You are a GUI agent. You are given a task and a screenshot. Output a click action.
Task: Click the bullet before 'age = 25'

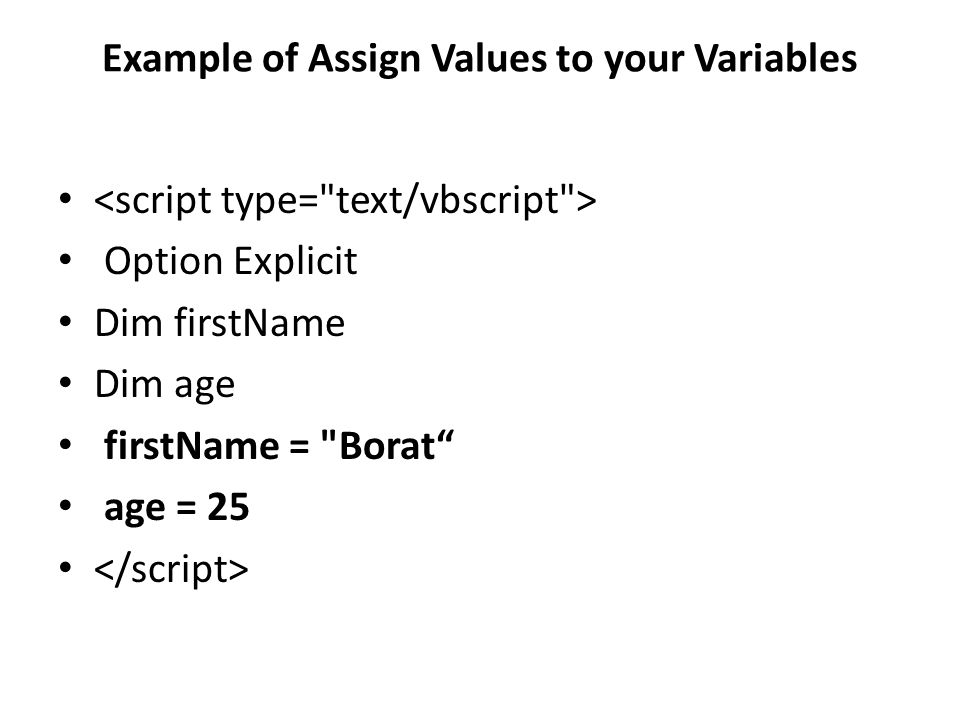click(x=66, y=506)
